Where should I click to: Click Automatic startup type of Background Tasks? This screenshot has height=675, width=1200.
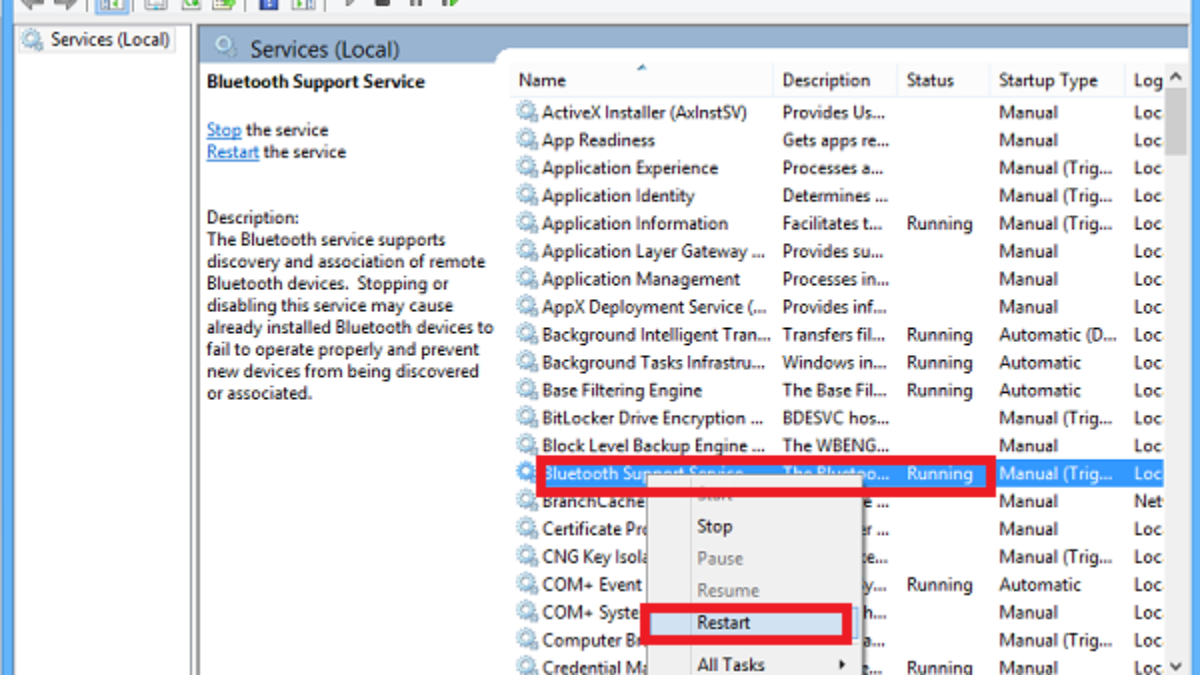pos(1040,362)
